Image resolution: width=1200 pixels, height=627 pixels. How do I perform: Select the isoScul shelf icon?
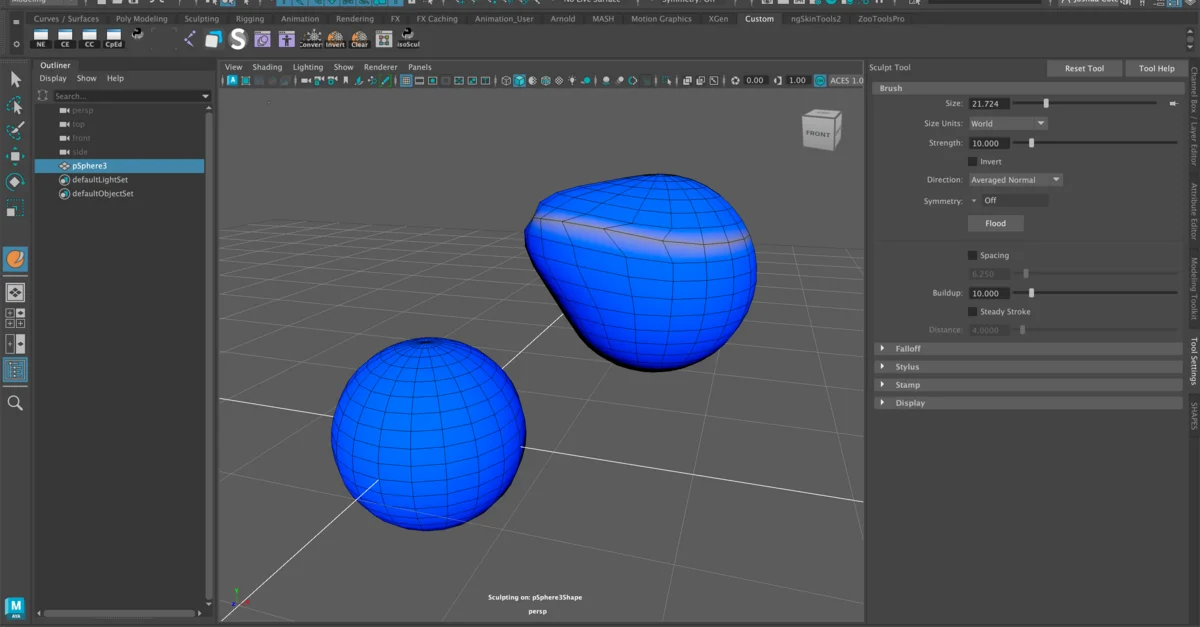(405, 40)
